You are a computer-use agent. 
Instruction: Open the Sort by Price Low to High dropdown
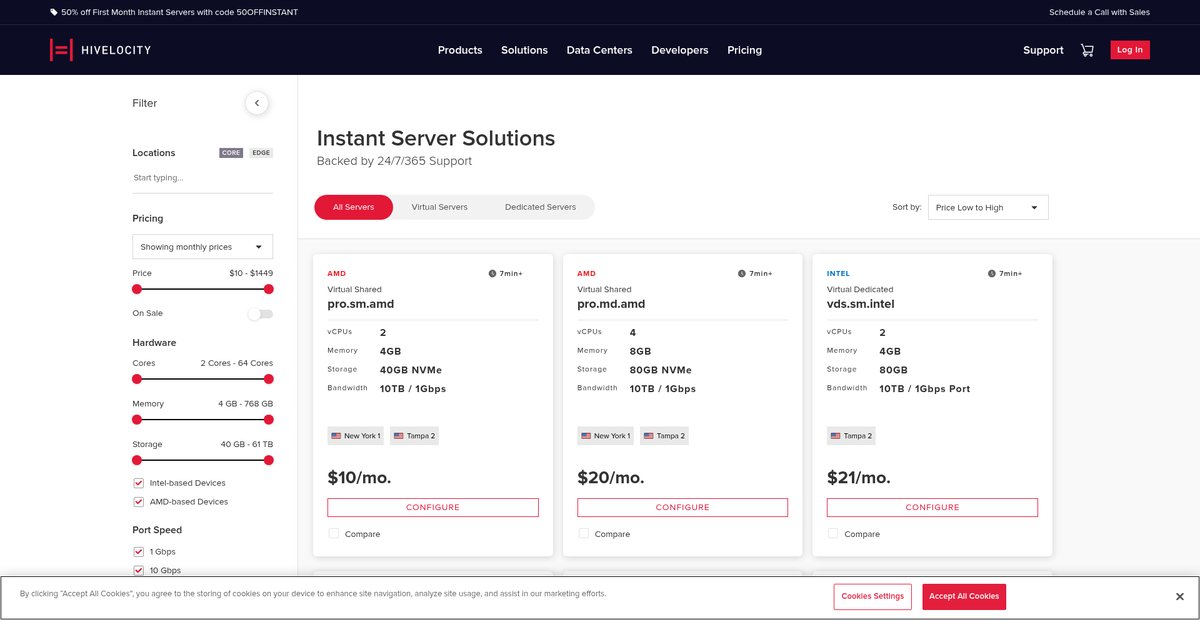coord(988,207)
